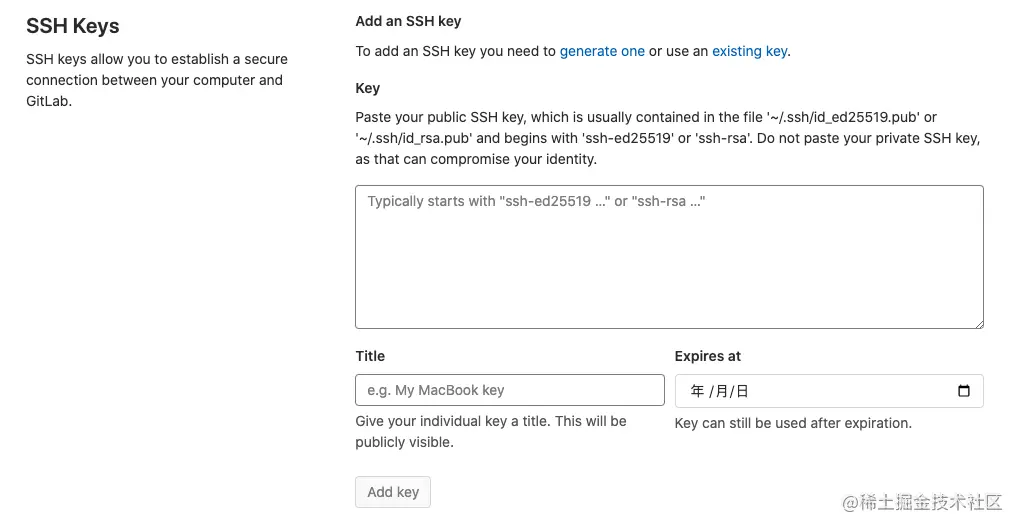Click the Add key button
Viewport: 1020px width, 530px height.
pos(393,492)
